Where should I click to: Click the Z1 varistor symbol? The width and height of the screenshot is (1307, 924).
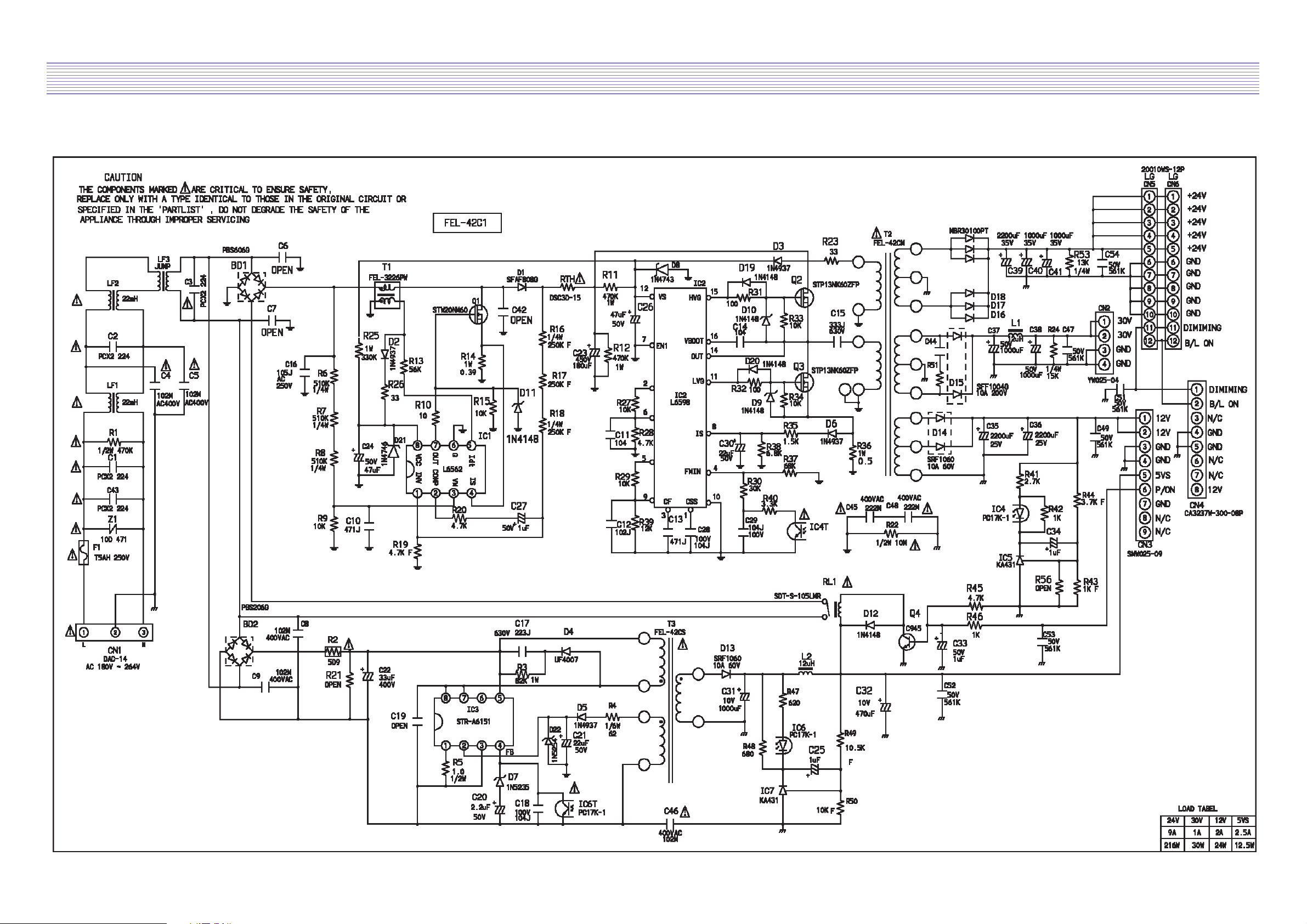point(113,529)
